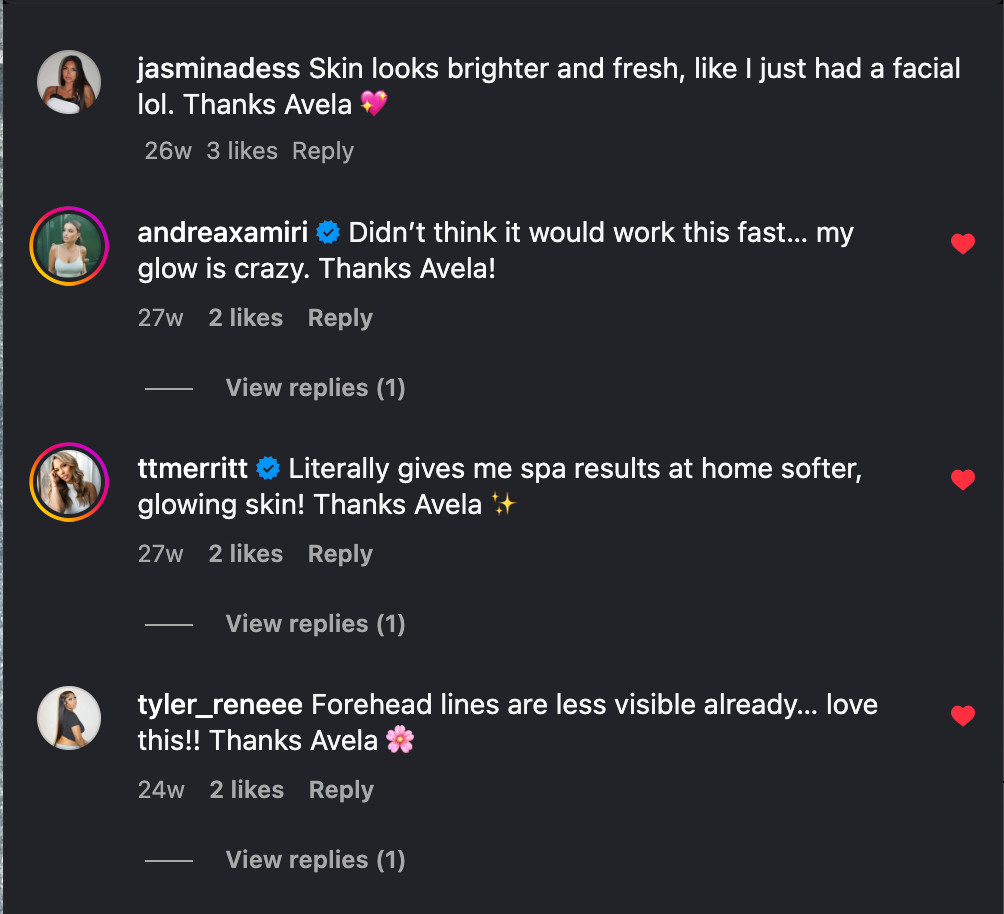1004x914 pixels.
Task: Open jasminadess username link
Action: 219,69
